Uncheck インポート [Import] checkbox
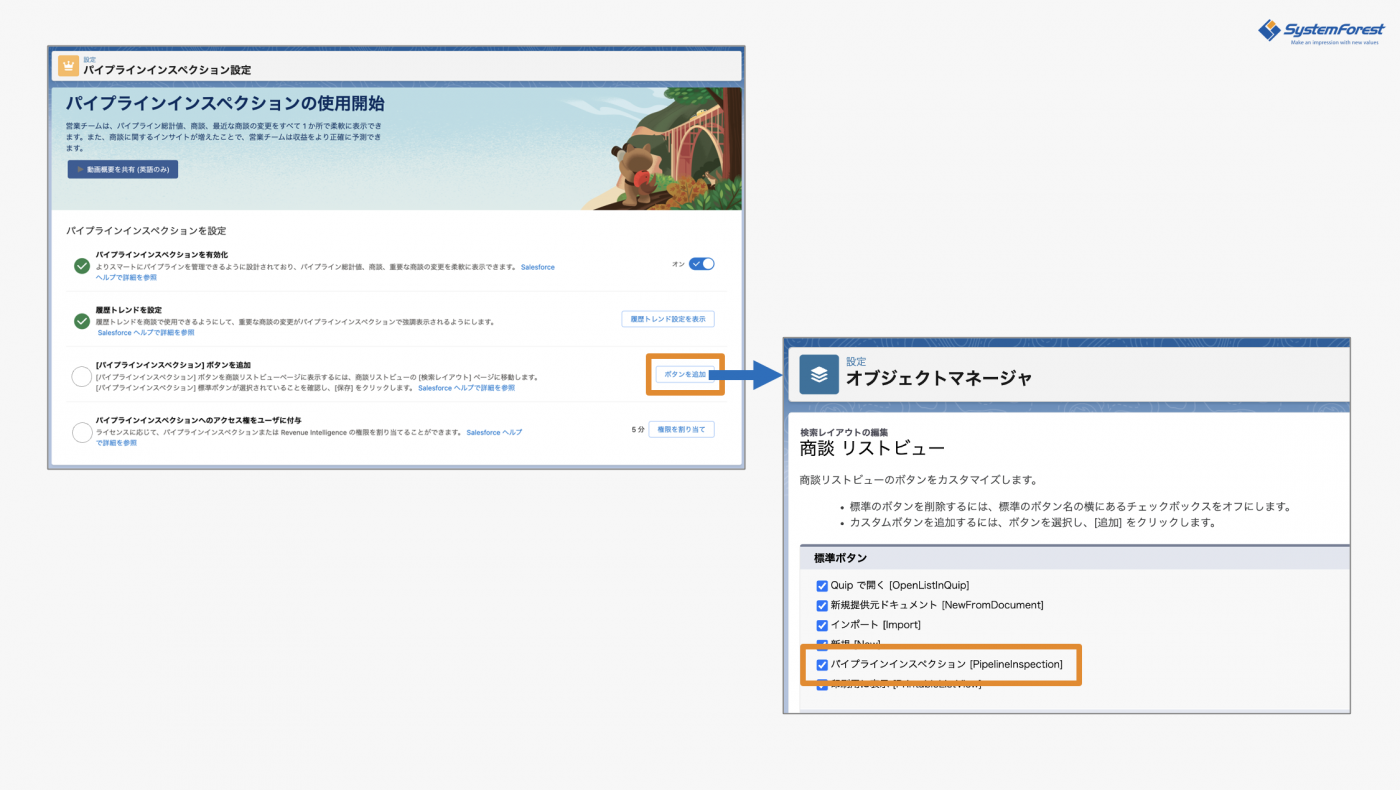Screen dimensions: 1400x790 click(x=822, y=625)
